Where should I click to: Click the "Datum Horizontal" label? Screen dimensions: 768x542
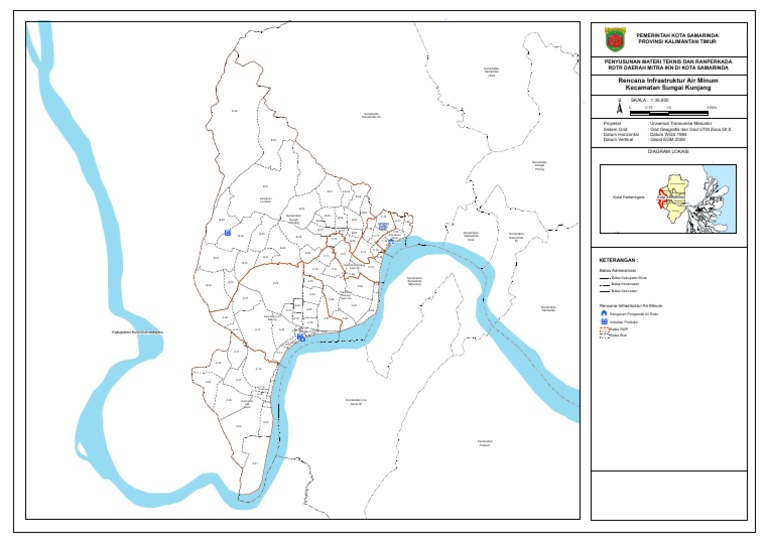click(621, 134)
